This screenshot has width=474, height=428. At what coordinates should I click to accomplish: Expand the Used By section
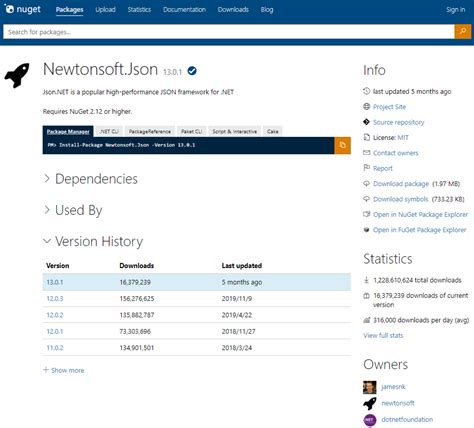coord(73,210)
